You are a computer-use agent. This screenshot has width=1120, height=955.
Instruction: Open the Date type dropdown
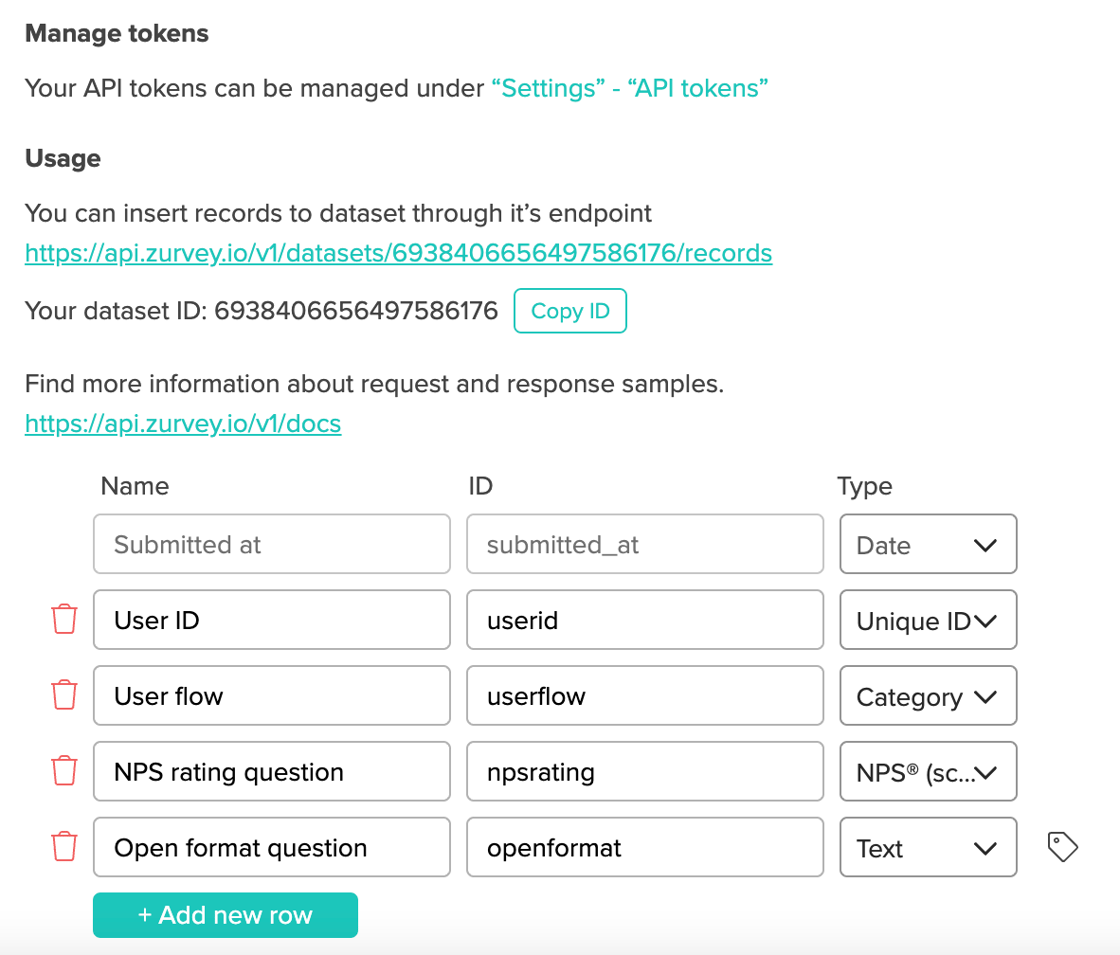(x=928, y=544)
